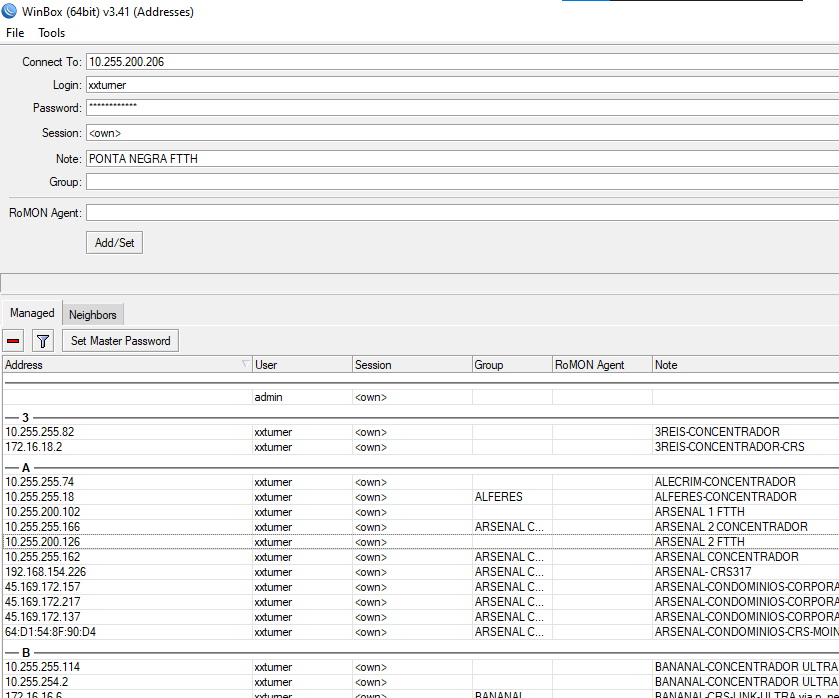839x698 pixels.
Task: Open the filter funnel icon
Action: tap(43, 341)
